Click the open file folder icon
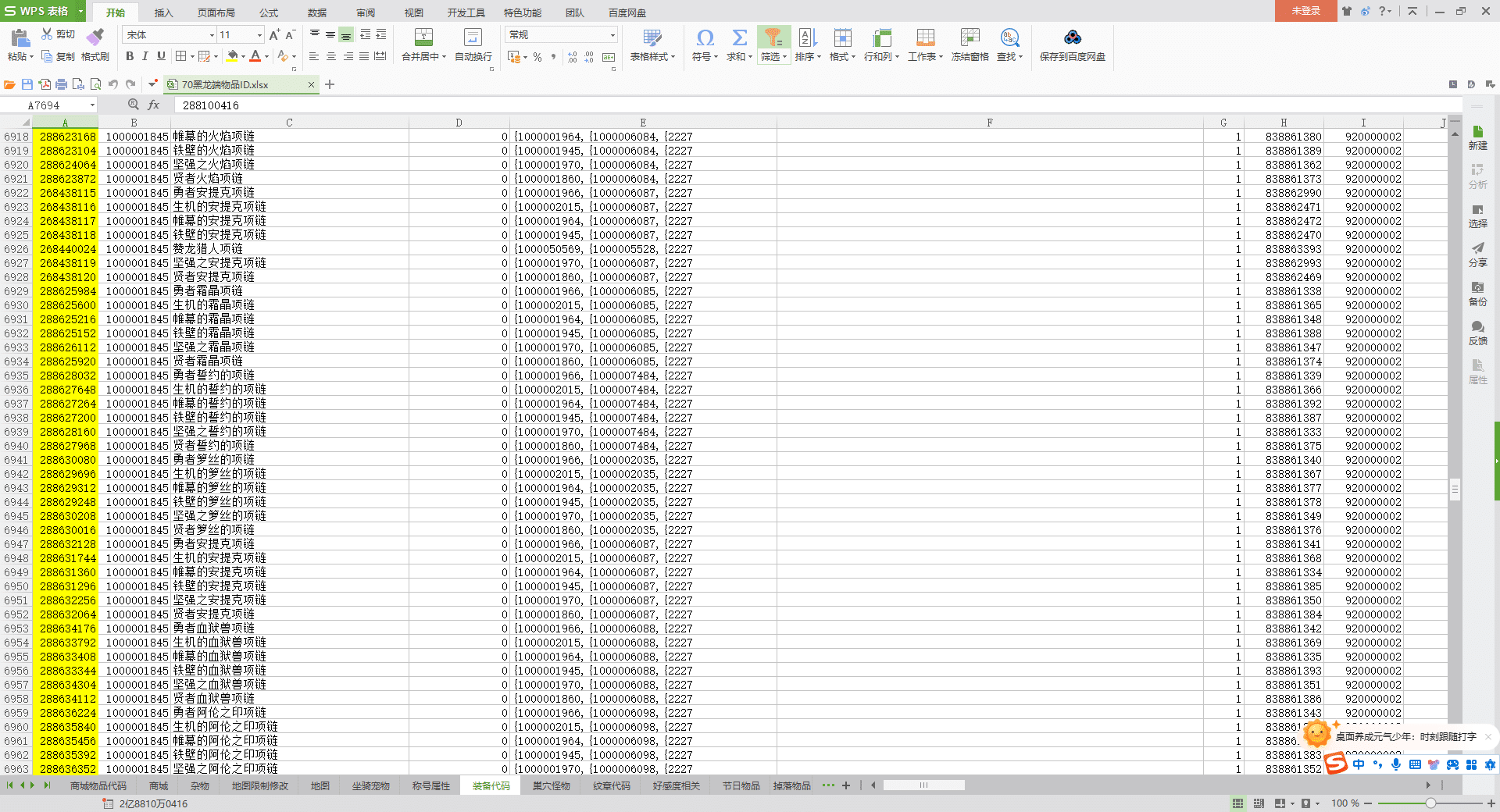 [9, 84]
